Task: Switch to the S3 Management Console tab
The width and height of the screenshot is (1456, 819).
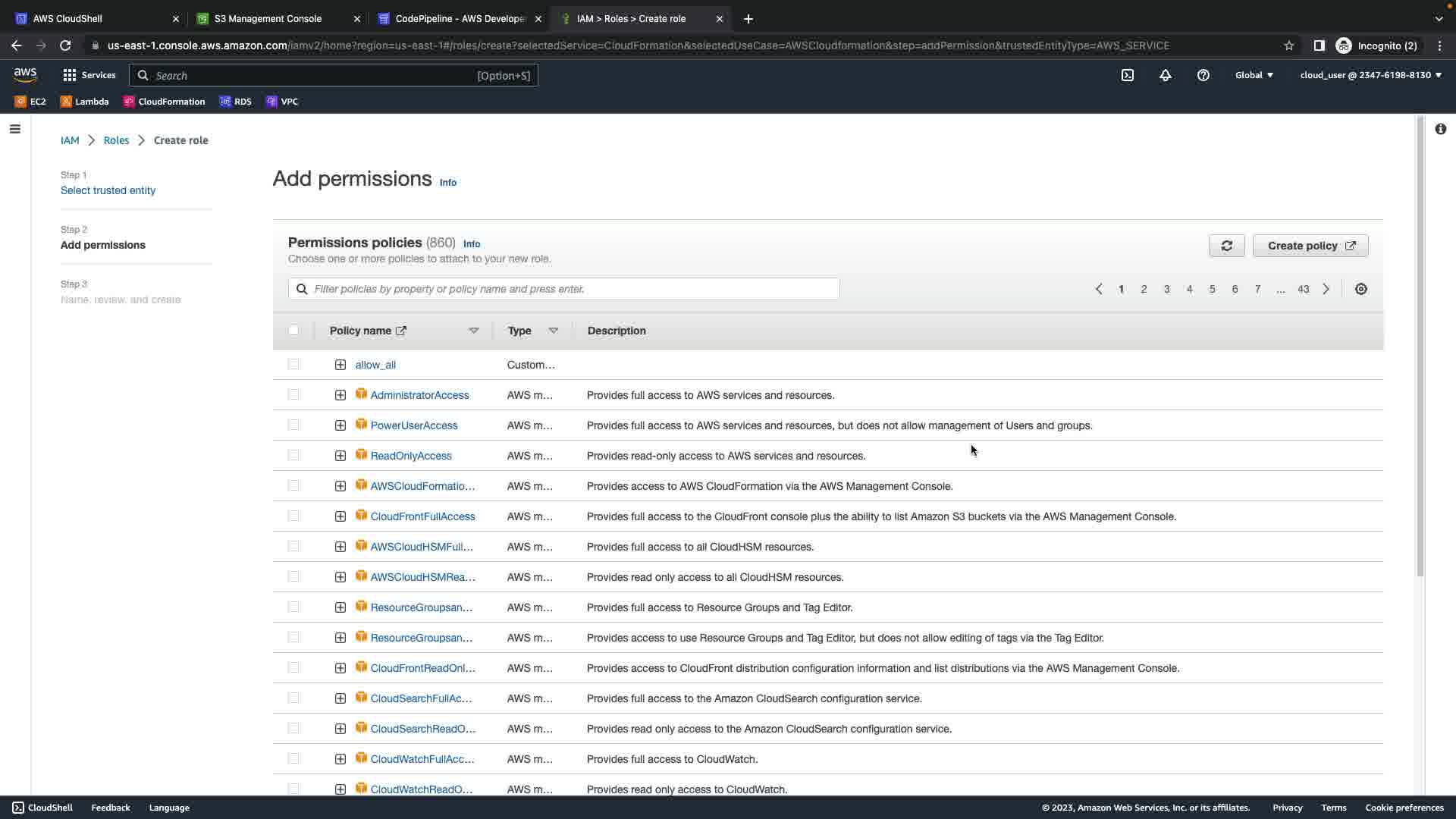Action: click(x=268, y=18)
